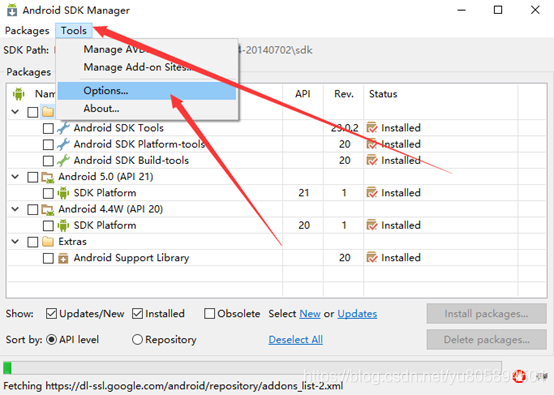Click the installed status icon for the API 20 SDK Platform
This screenshot has width=554, height=395.
point(372,225)
